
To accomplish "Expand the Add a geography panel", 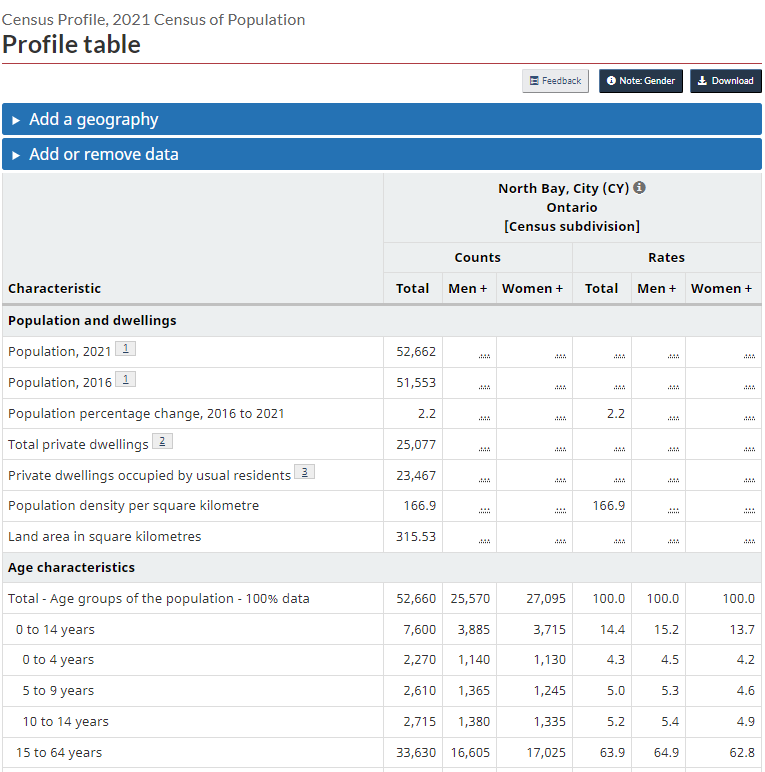I will point(94,119).
